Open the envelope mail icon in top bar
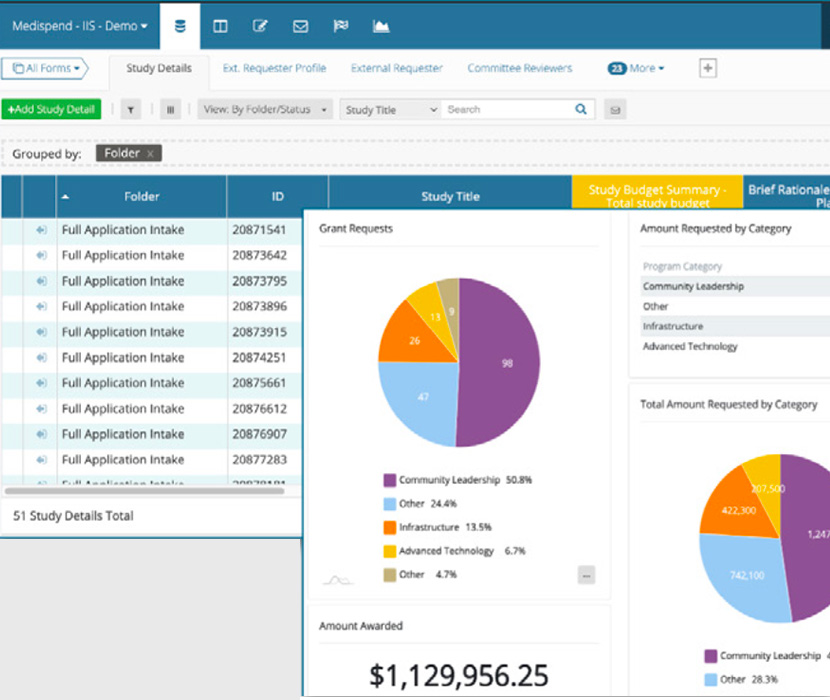Image resolution: width=830 pixels, height=700 pixels. [300, 26]
